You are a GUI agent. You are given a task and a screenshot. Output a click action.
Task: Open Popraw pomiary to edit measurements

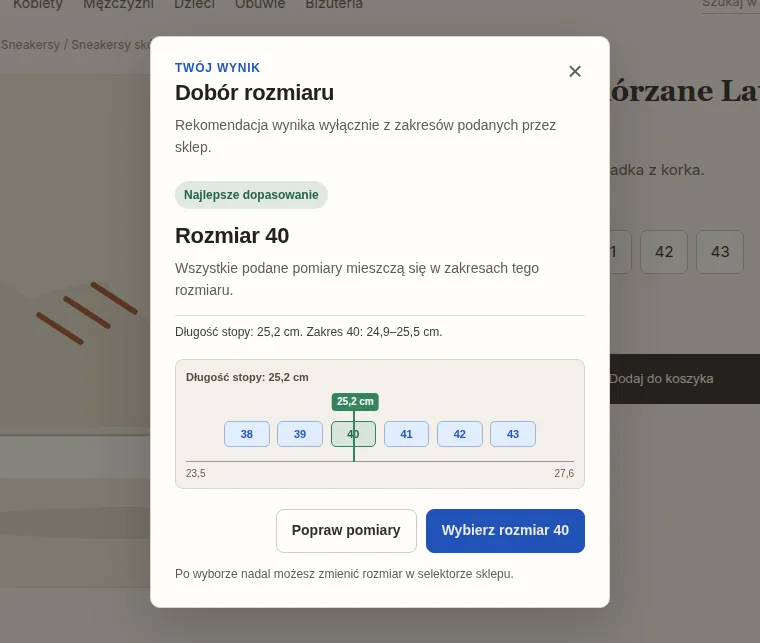point(346,531)
